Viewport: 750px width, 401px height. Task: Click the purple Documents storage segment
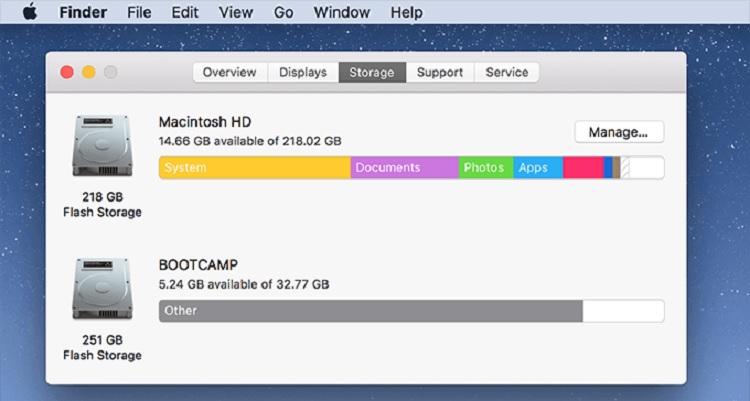405,167
